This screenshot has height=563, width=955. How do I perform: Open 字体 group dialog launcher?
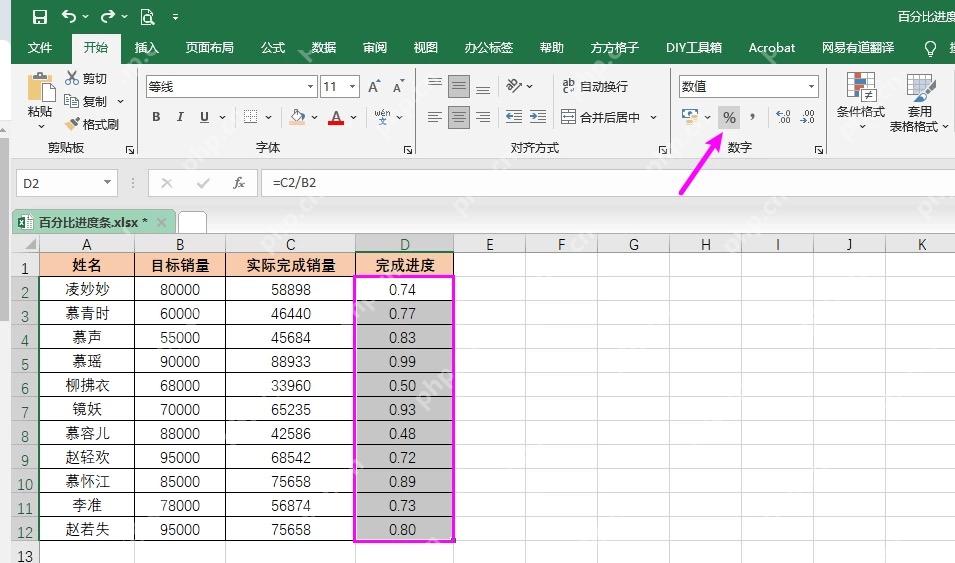click(407, 150)
